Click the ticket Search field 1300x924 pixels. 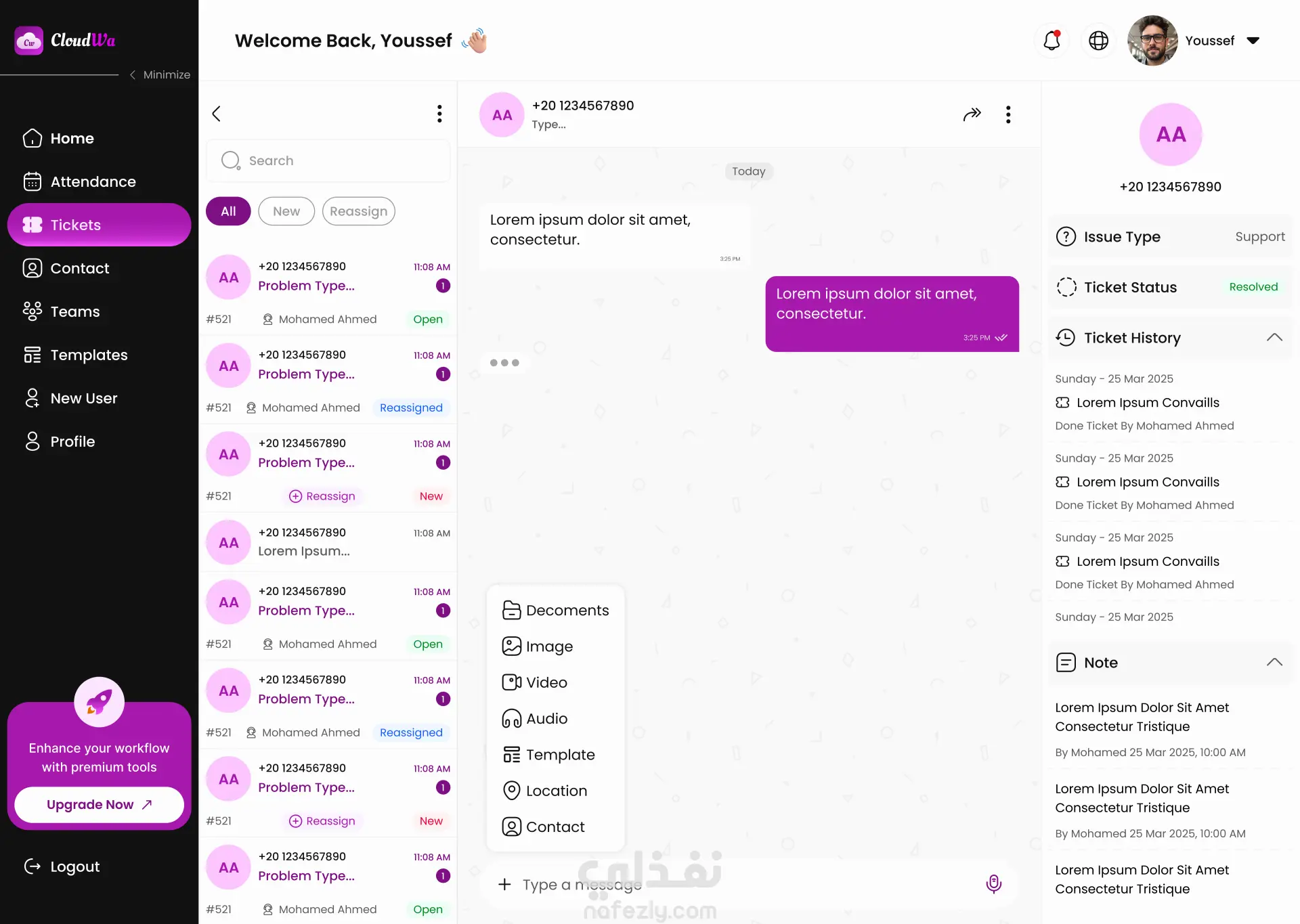(328, 160)
